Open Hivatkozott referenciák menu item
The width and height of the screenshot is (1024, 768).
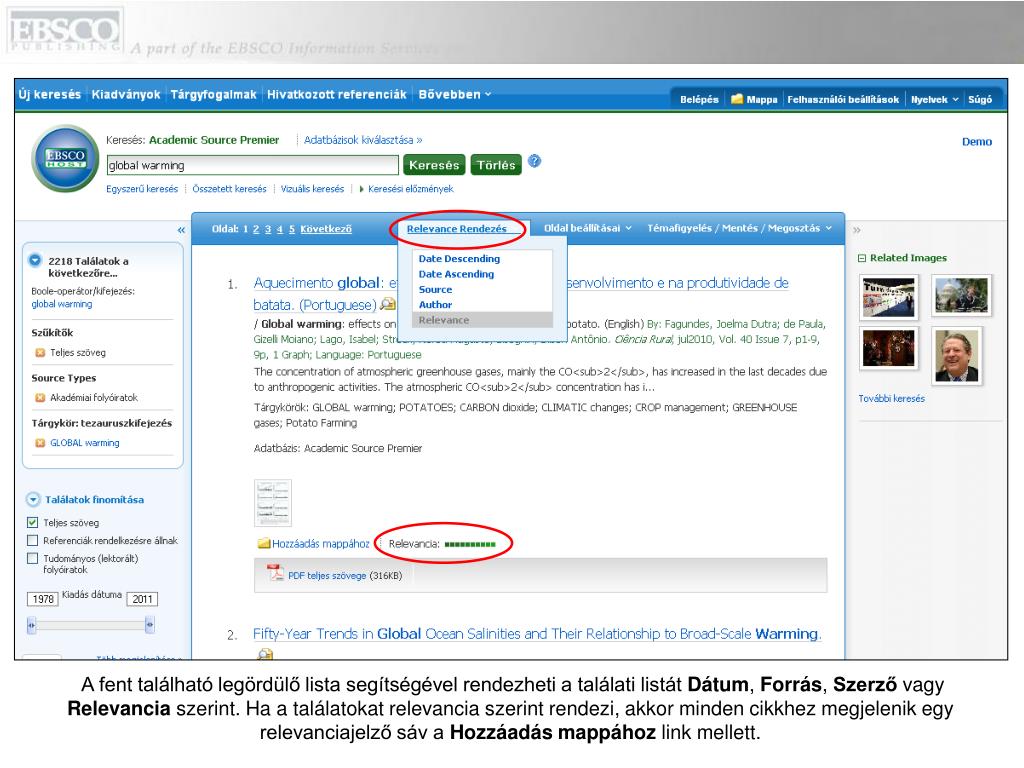[x=336, y=94]
